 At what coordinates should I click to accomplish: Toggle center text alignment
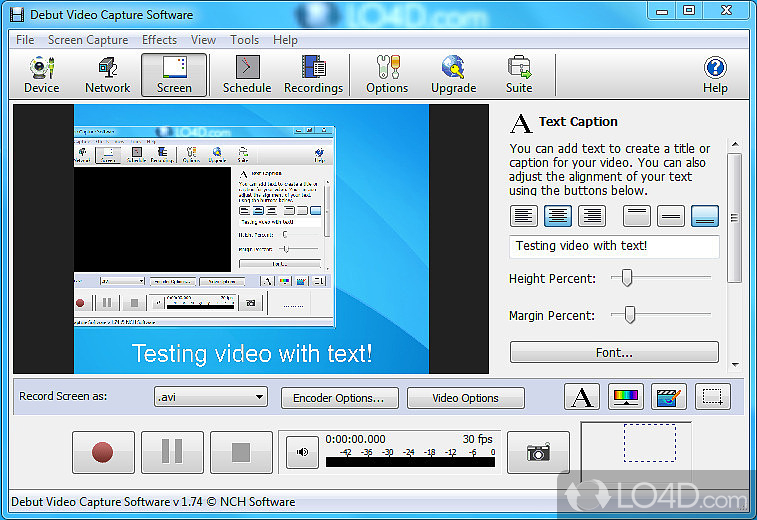coord(558,215)
